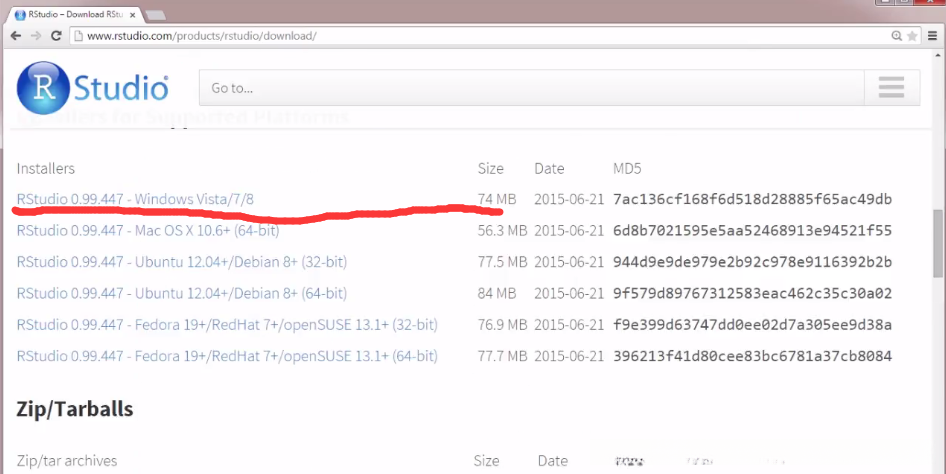Click the Installers column header
Viewport: 946px width, 474px height.
pyautogui.click(x=46, y=168)
